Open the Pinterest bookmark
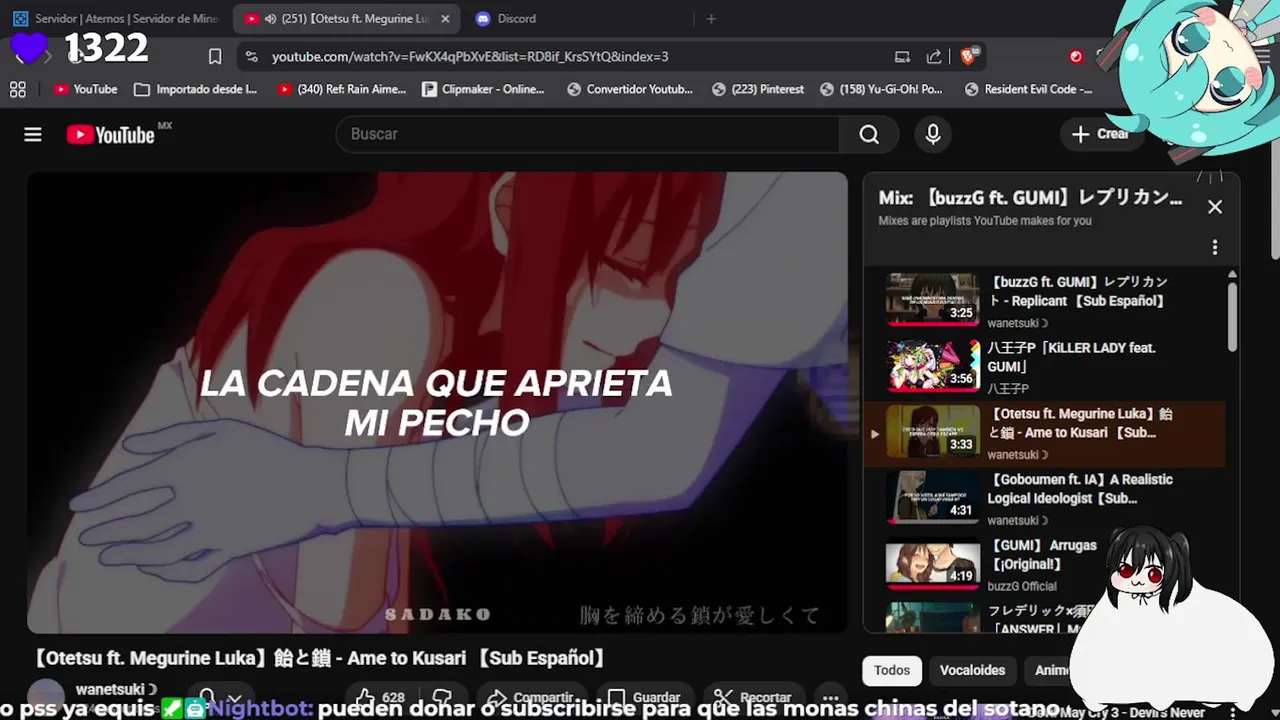 (758, 89)
